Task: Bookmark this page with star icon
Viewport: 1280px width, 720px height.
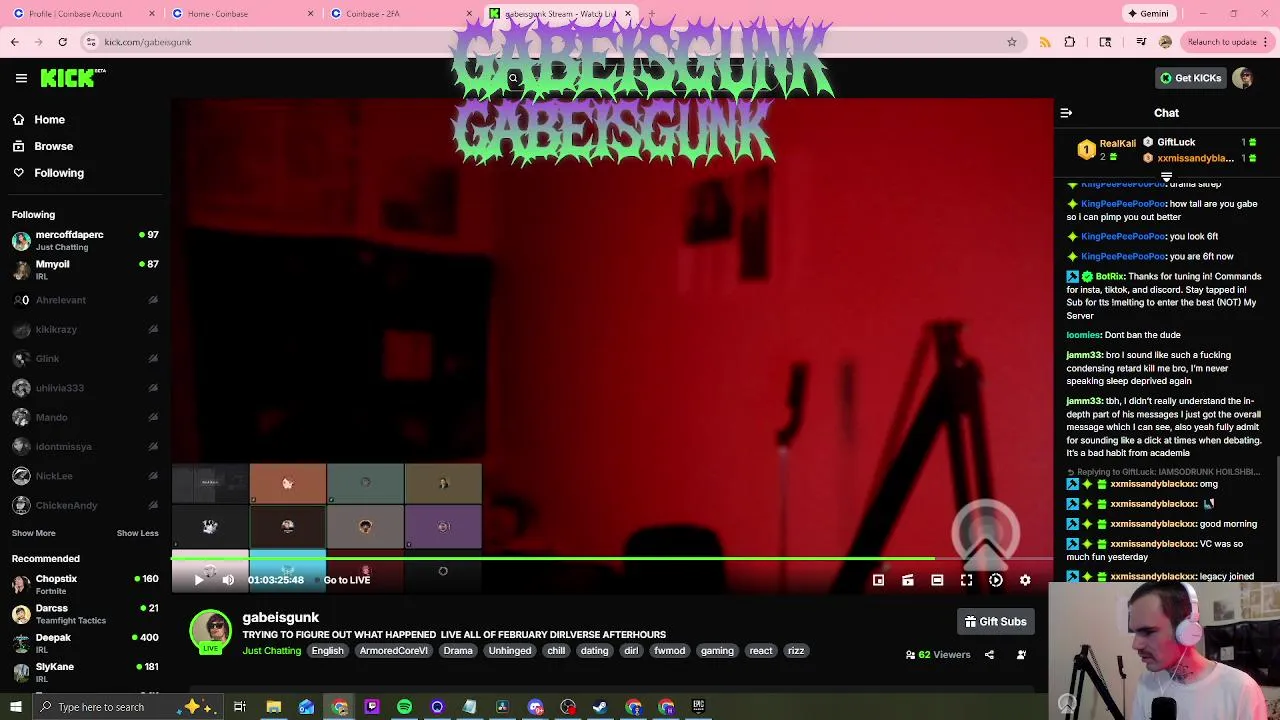Action: [x=1012, y=42]
